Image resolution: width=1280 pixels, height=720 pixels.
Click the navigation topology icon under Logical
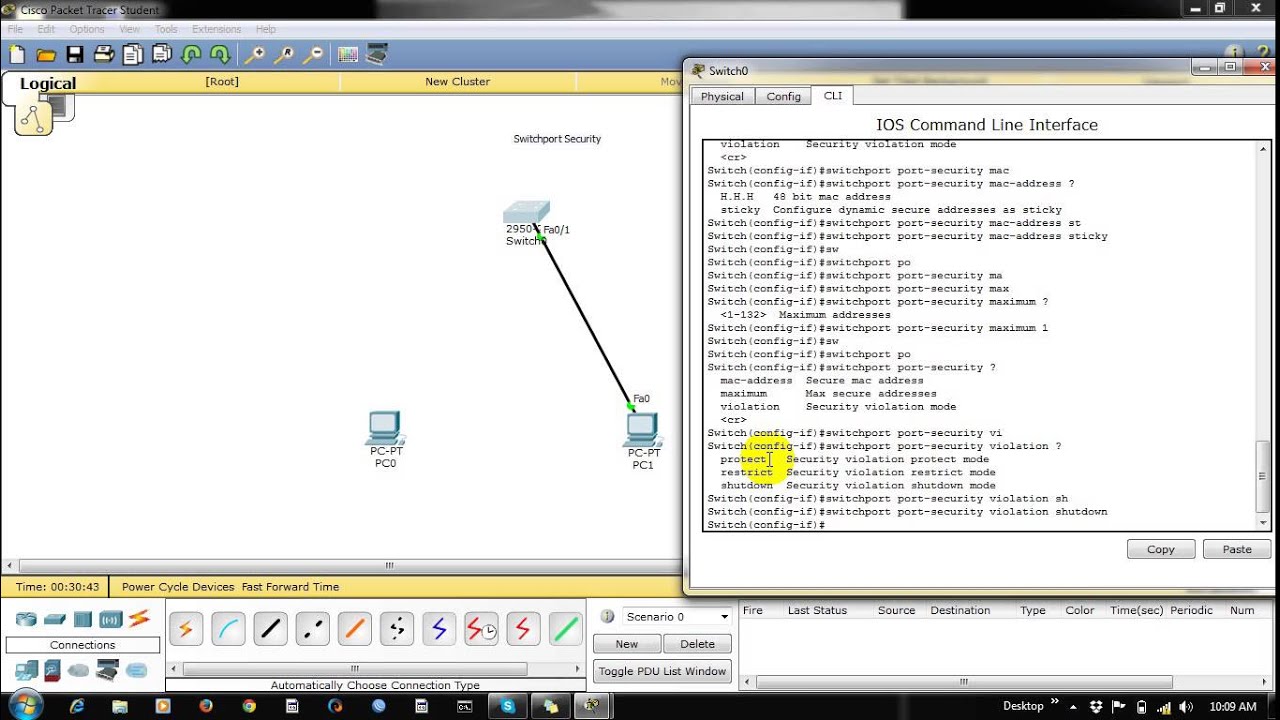(x=34, y=118)
